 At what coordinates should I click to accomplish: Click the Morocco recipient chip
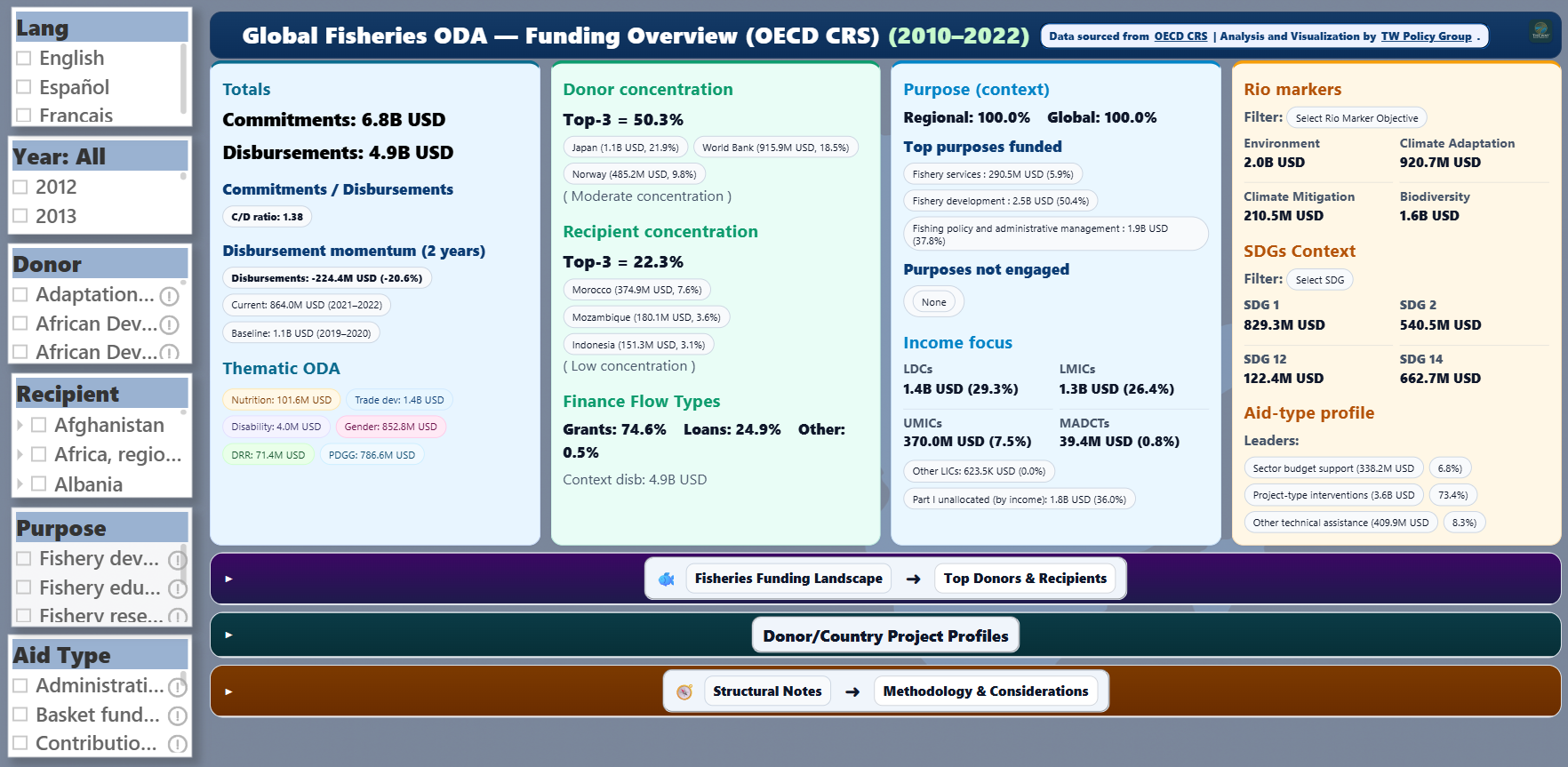[x=636, y=290]
